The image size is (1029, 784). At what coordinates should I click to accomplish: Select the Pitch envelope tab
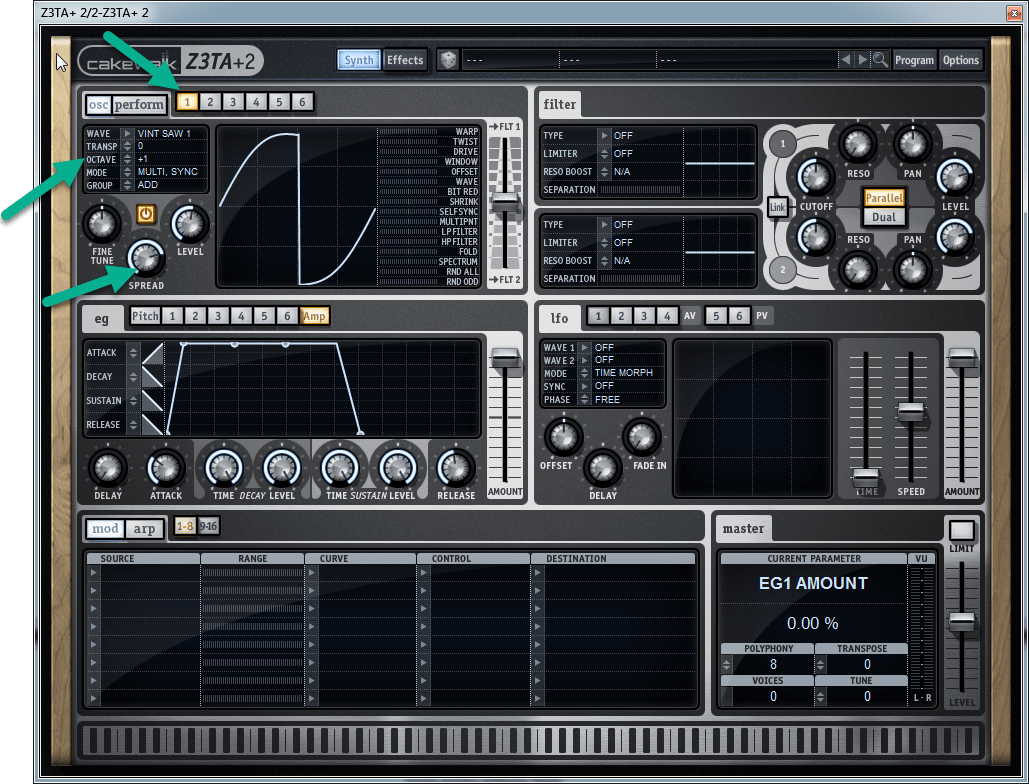click(143, 314)
